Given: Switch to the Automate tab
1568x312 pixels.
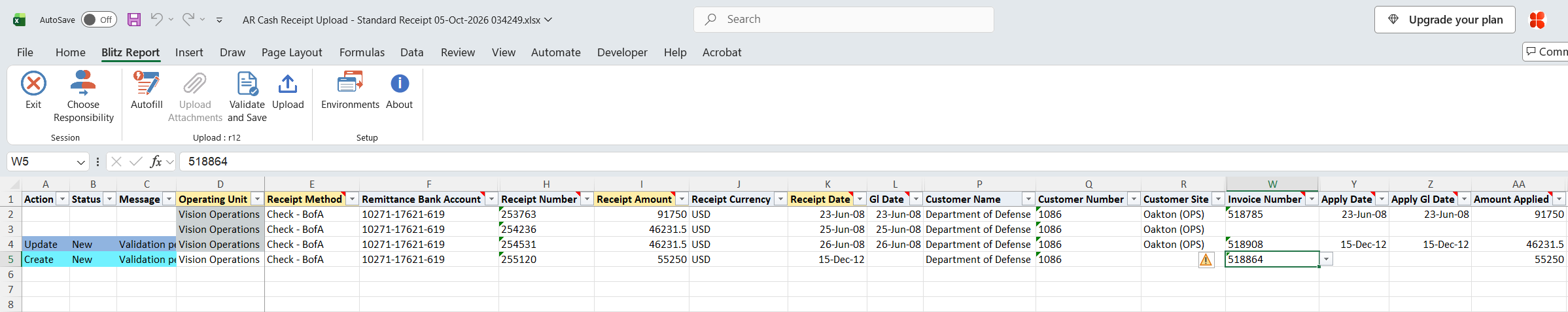Looking at the screenshot, I should (x=556, y=52).
